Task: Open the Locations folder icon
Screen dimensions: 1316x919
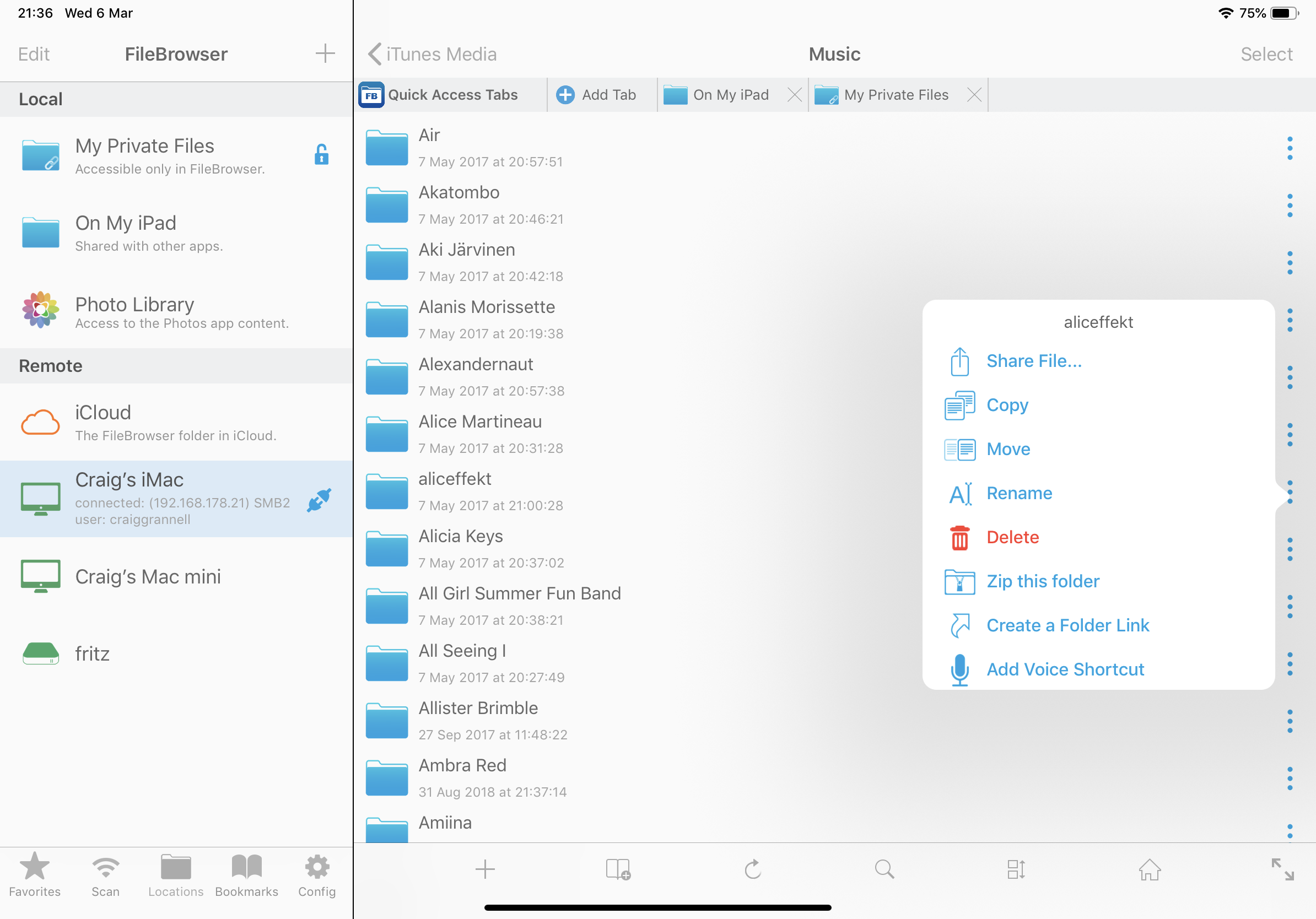Action: pyautogui.click(x=176, y=867)
